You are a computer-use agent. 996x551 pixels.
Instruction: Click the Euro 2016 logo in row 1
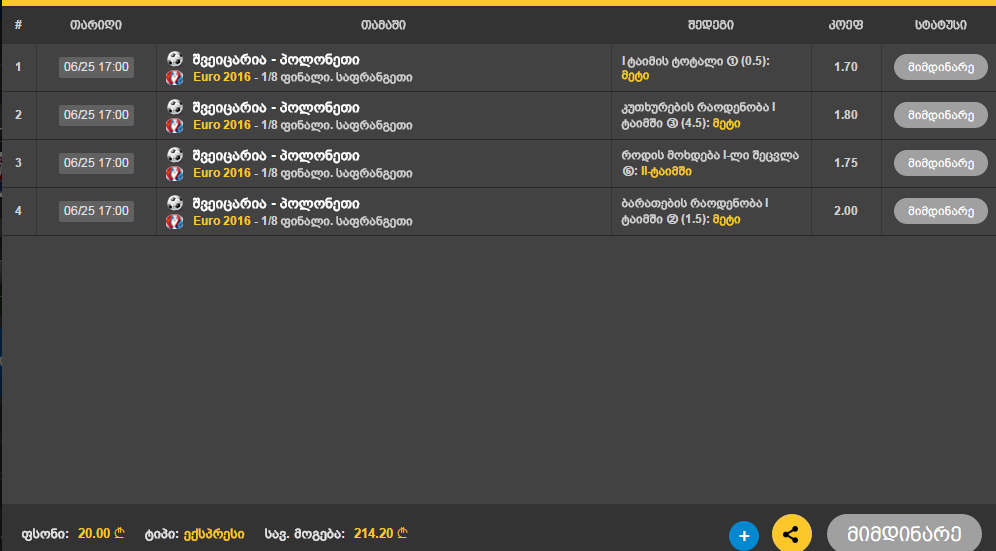tap(174, 78)
